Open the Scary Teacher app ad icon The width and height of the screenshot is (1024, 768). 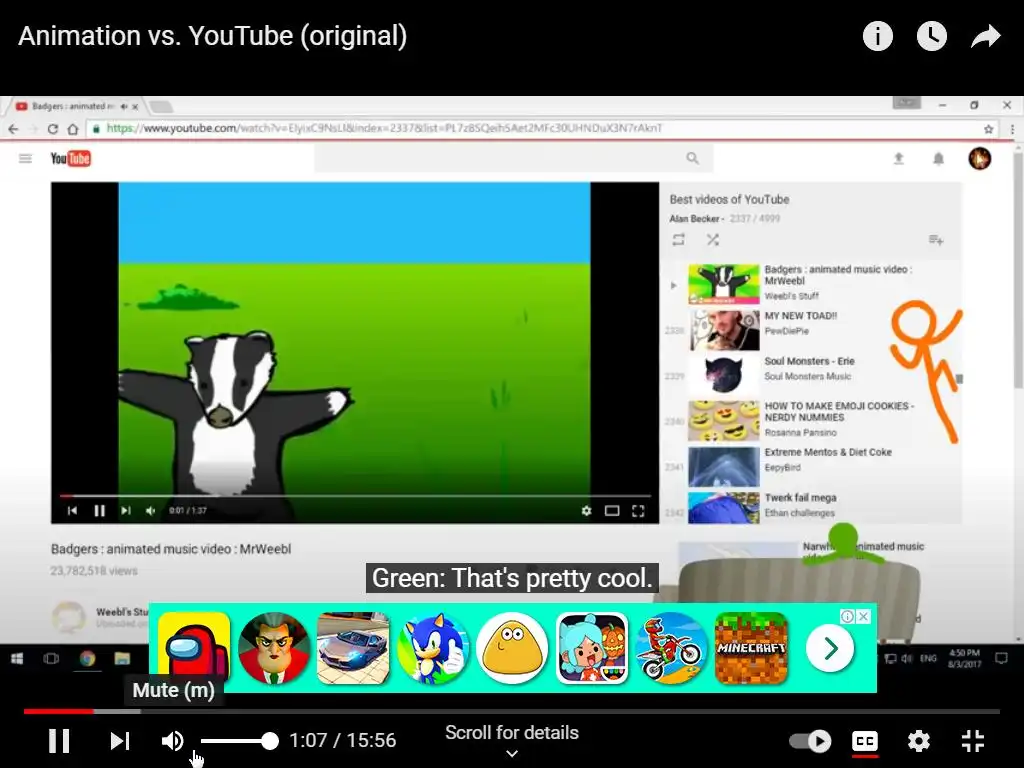click(x=274, y=648)
